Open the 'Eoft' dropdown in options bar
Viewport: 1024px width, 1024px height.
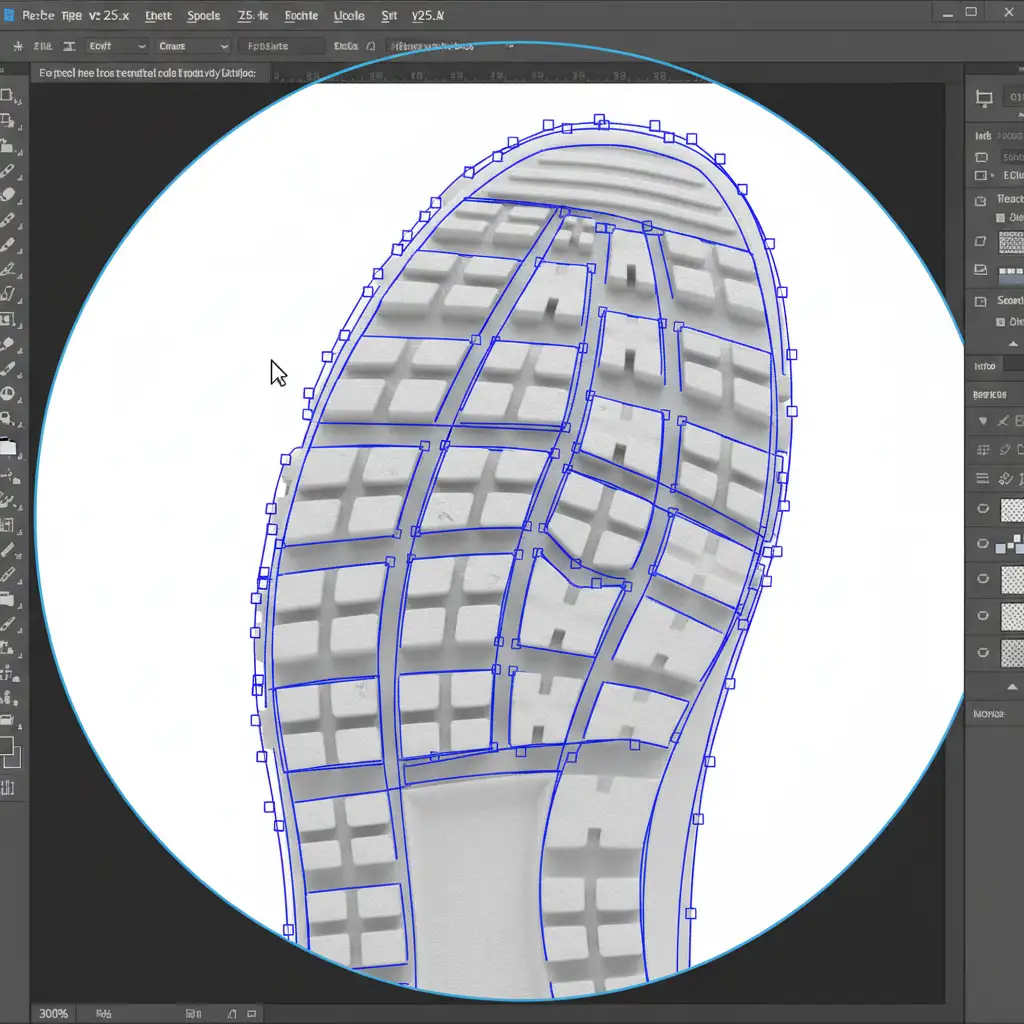(x=115, y=46)
